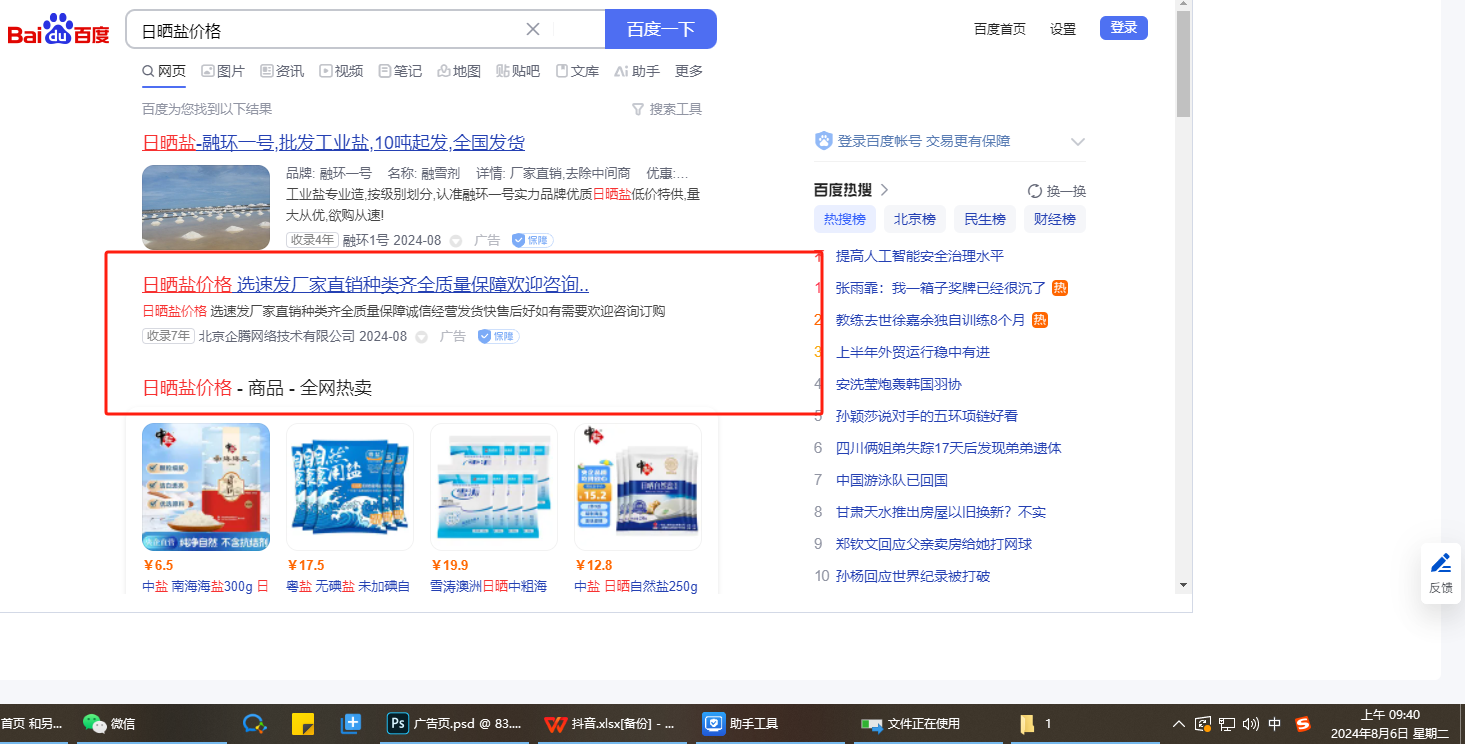Clear the search box with the X icon
The image size is (1465, 744).
point(533,29)
